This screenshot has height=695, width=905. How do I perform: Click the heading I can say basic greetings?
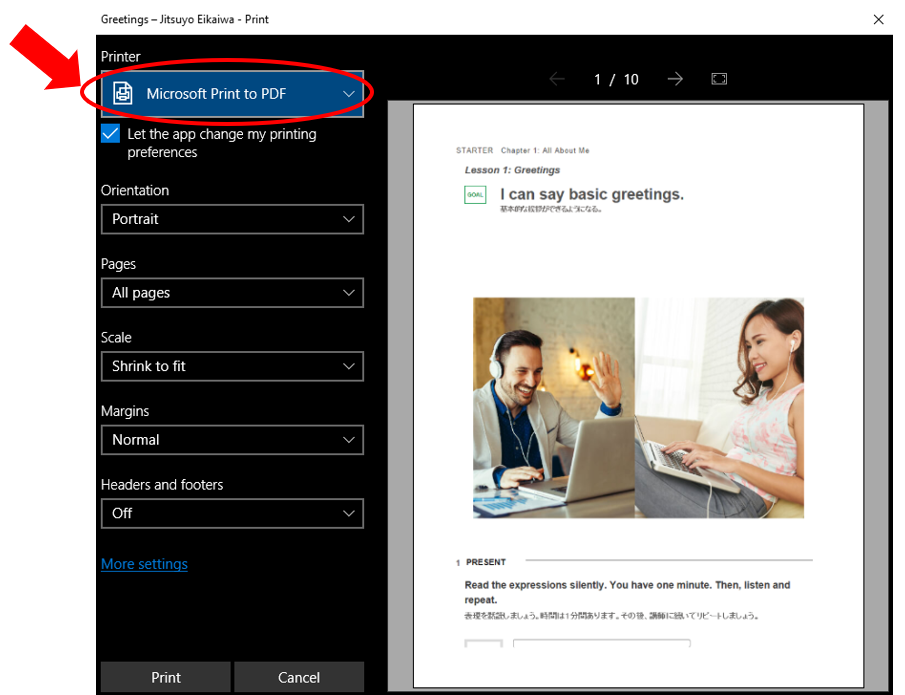592,195
